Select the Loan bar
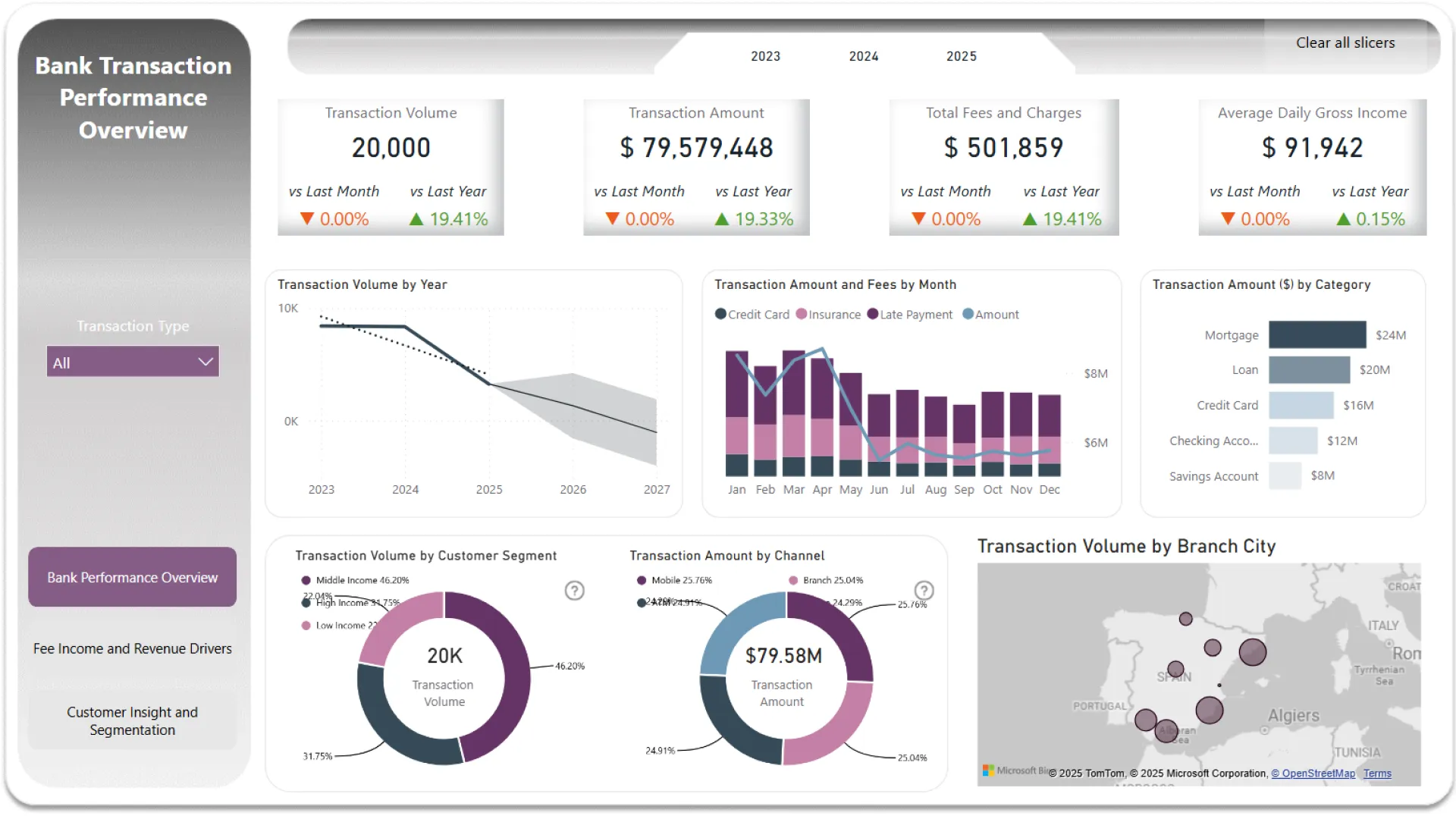Screen dimensions: 1456x819 [1310, 370]
